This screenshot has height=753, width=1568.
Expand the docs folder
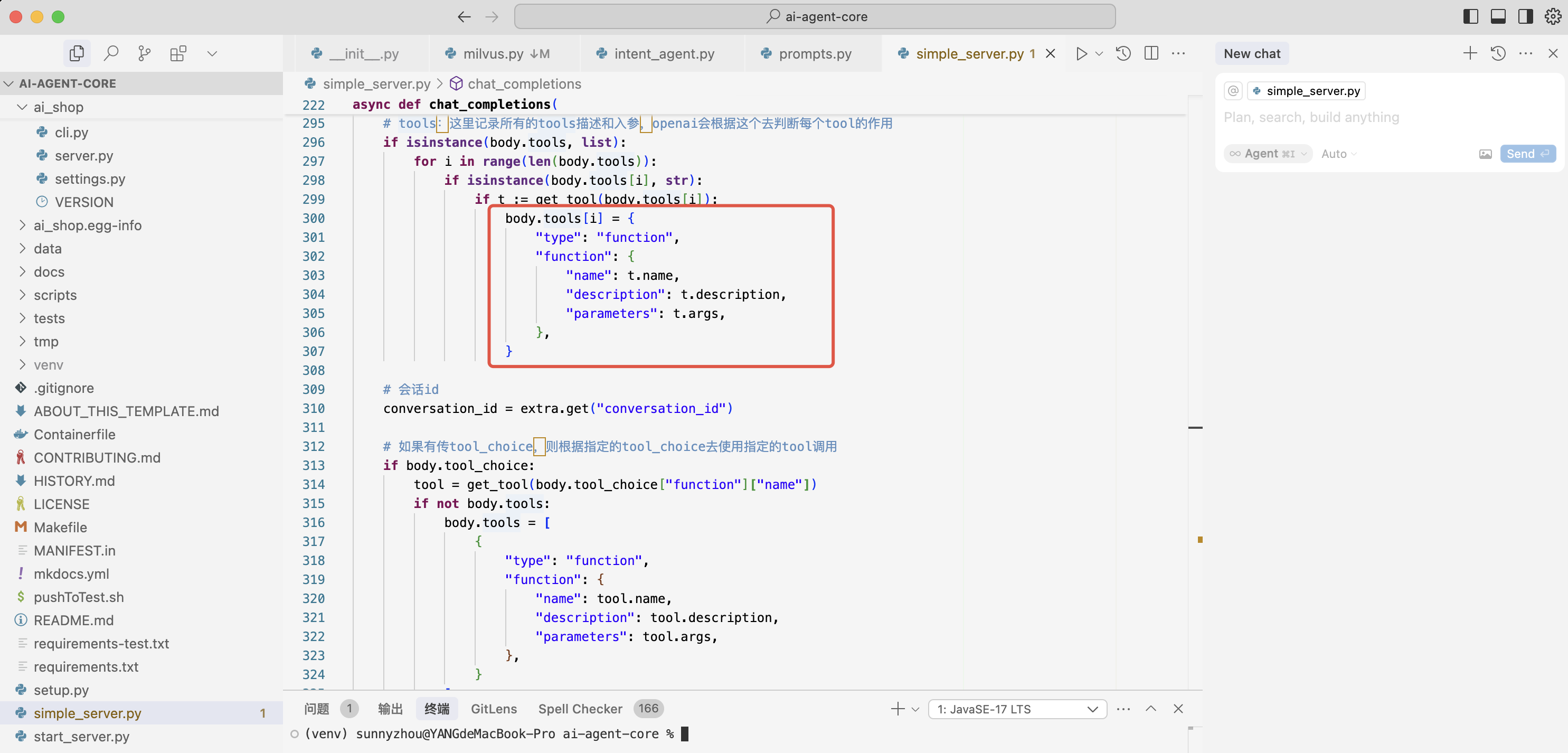click(49, 271)
